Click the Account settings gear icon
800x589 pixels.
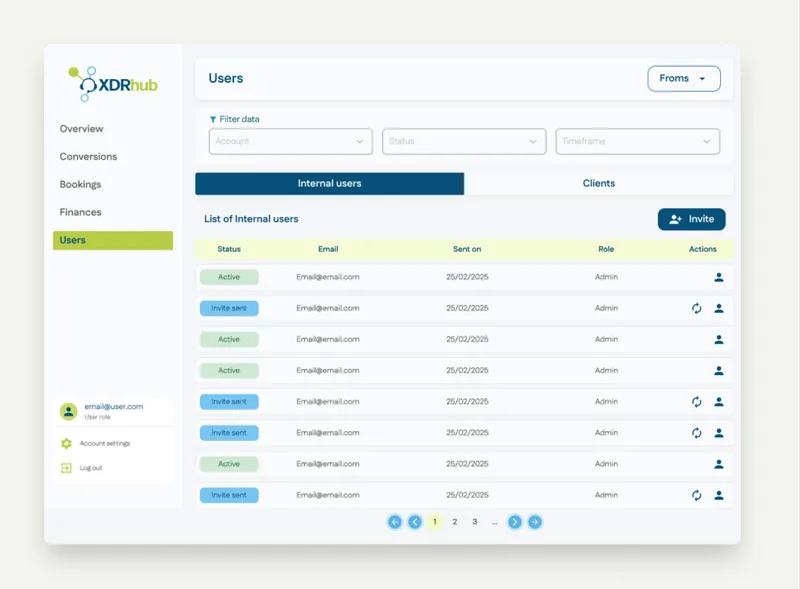point(66,444)
